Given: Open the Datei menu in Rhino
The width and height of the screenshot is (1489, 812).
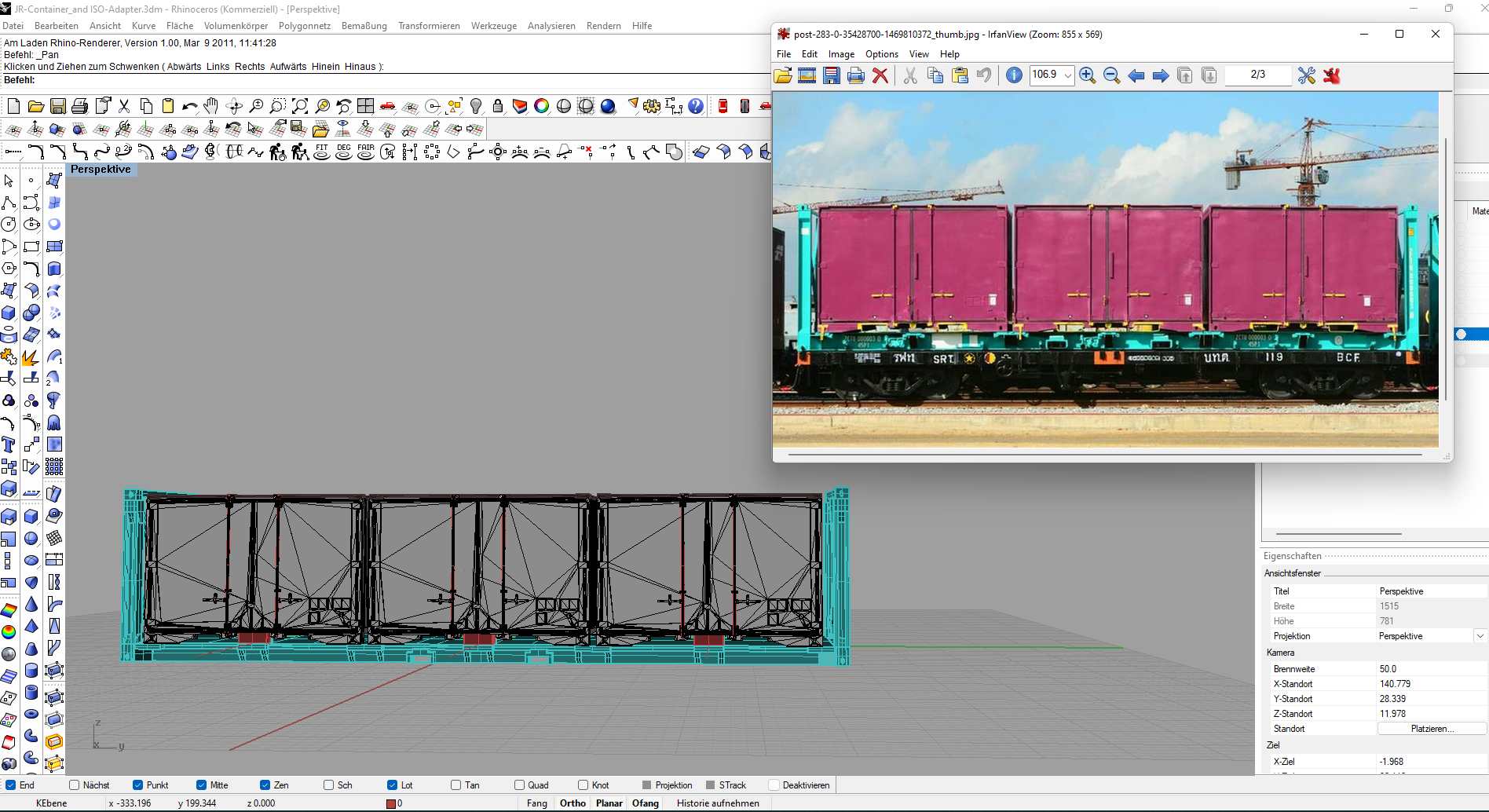Looking at the screenshot, I should tap(13, 26).
